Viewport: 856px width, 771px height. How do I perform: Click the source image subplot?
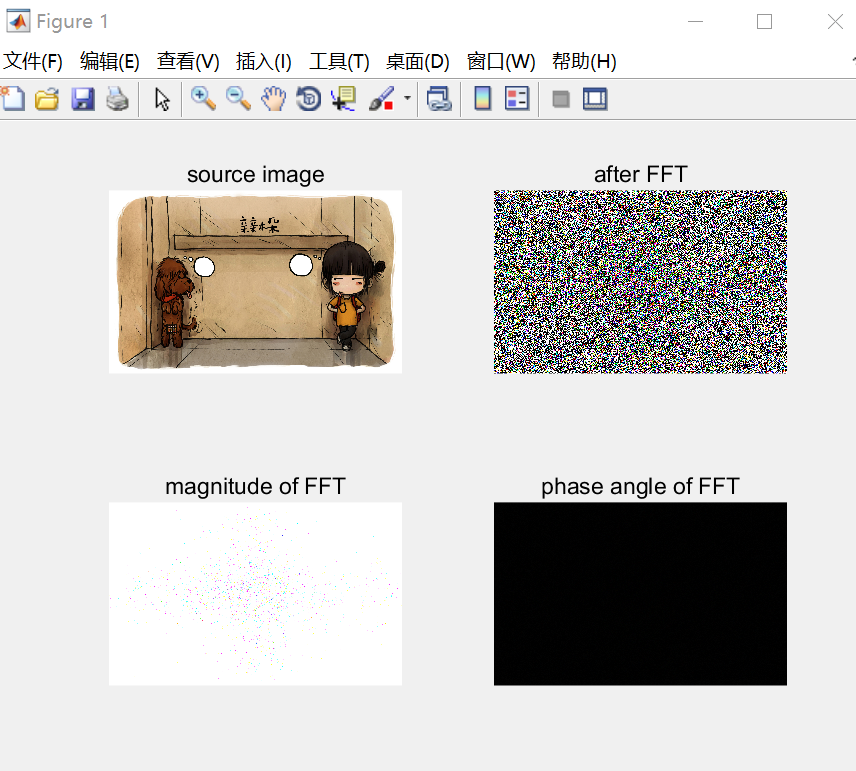point(255,282)
